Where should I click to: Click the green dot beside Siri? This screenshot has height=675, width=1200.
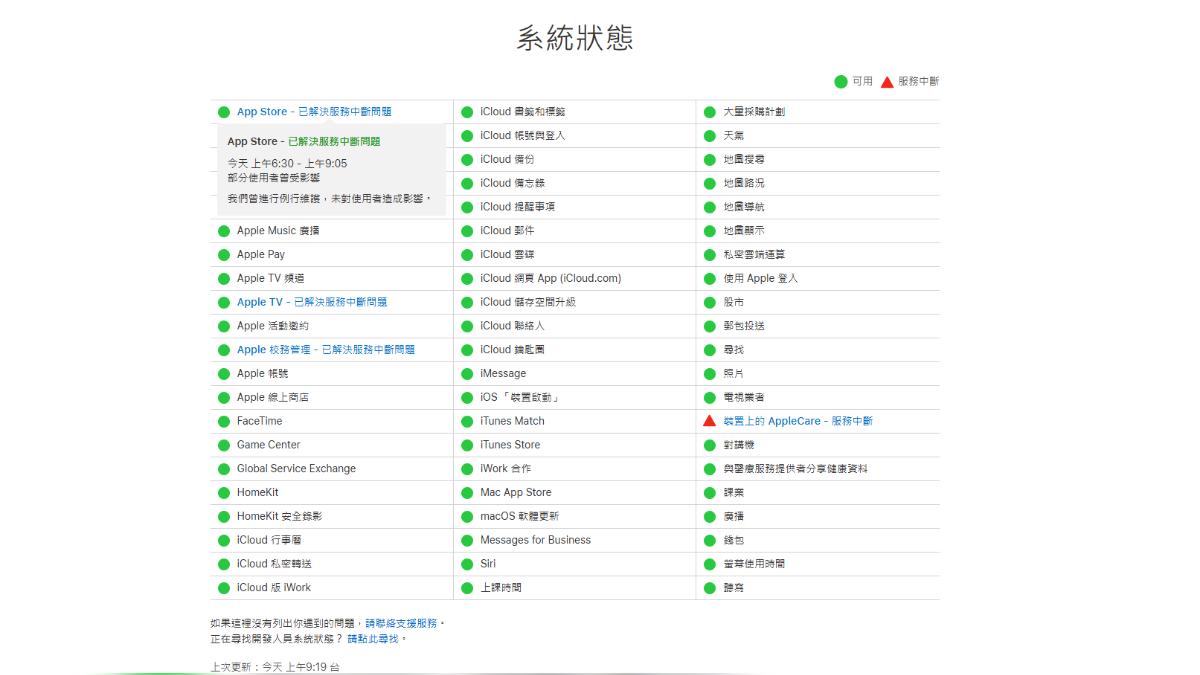467,564
